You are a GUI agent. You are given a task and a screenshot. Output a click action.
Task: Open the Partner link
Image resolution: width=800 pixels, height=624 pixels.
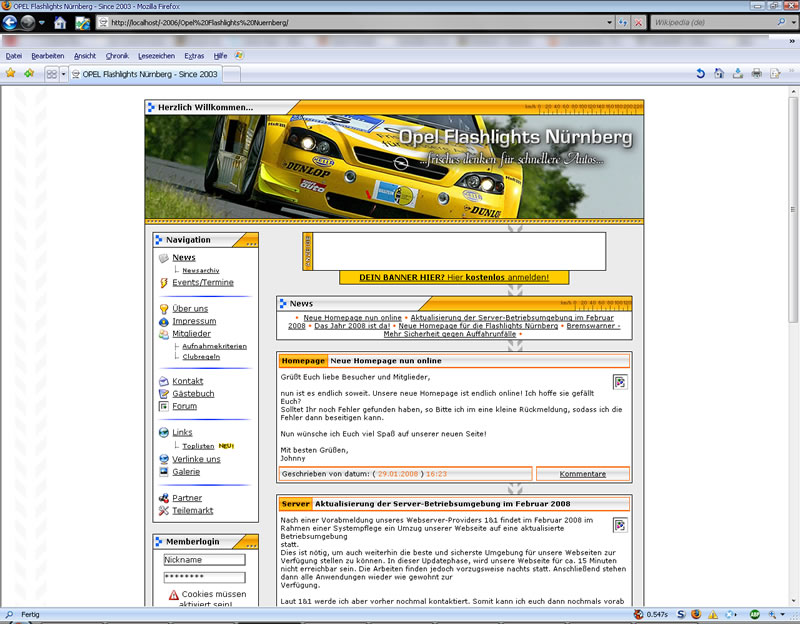[x=187, y=498]
